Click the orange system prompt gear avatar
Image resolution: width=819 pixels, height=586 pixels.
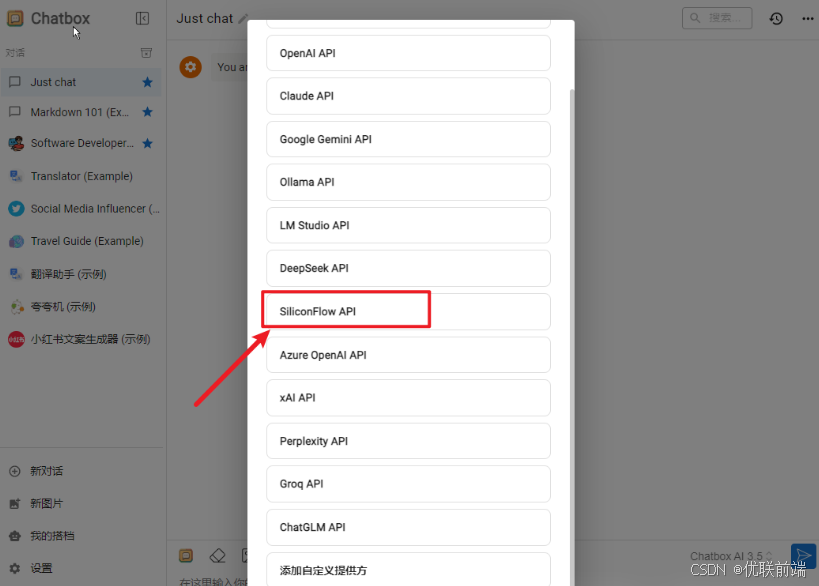point(191,67)
